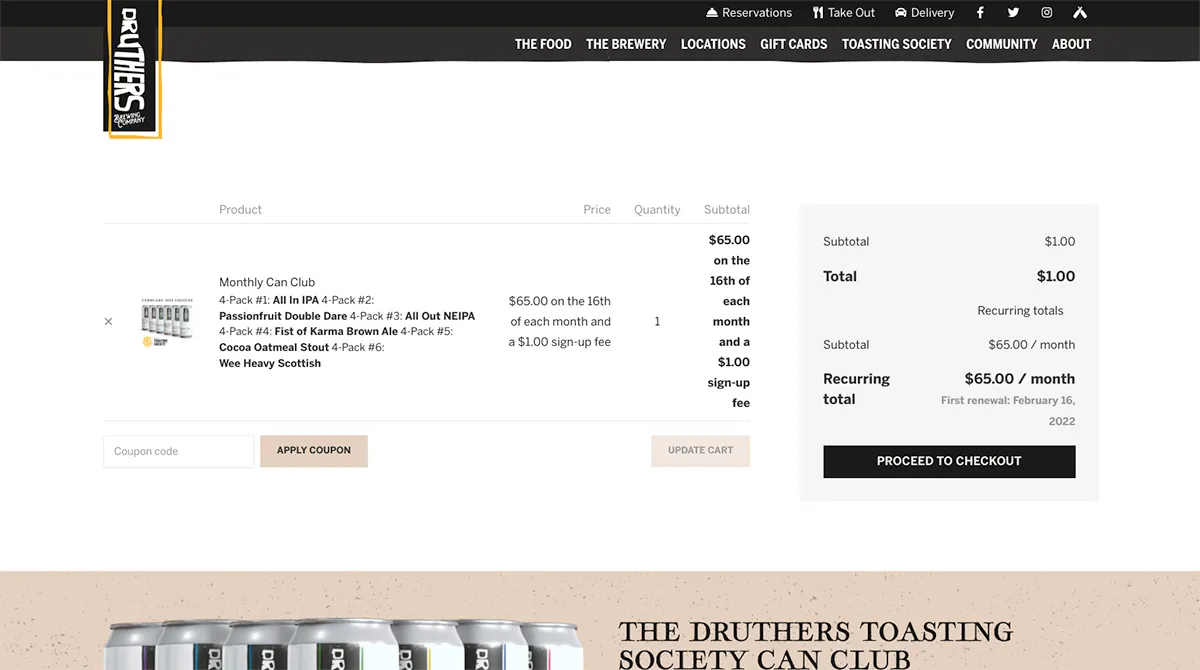Click the $65.00 / month recurring total

[1020, 379]
